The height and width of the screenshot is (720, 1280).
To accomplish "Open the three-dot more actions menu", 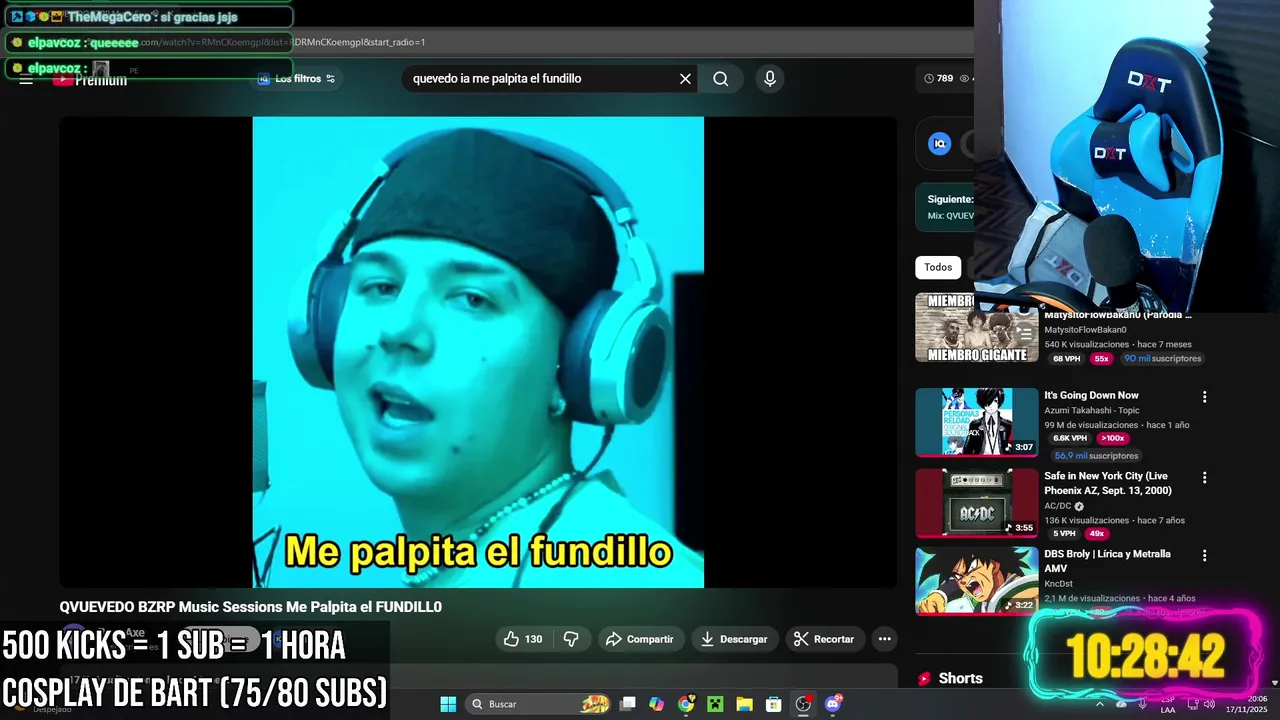I will [x=884, y=639].
